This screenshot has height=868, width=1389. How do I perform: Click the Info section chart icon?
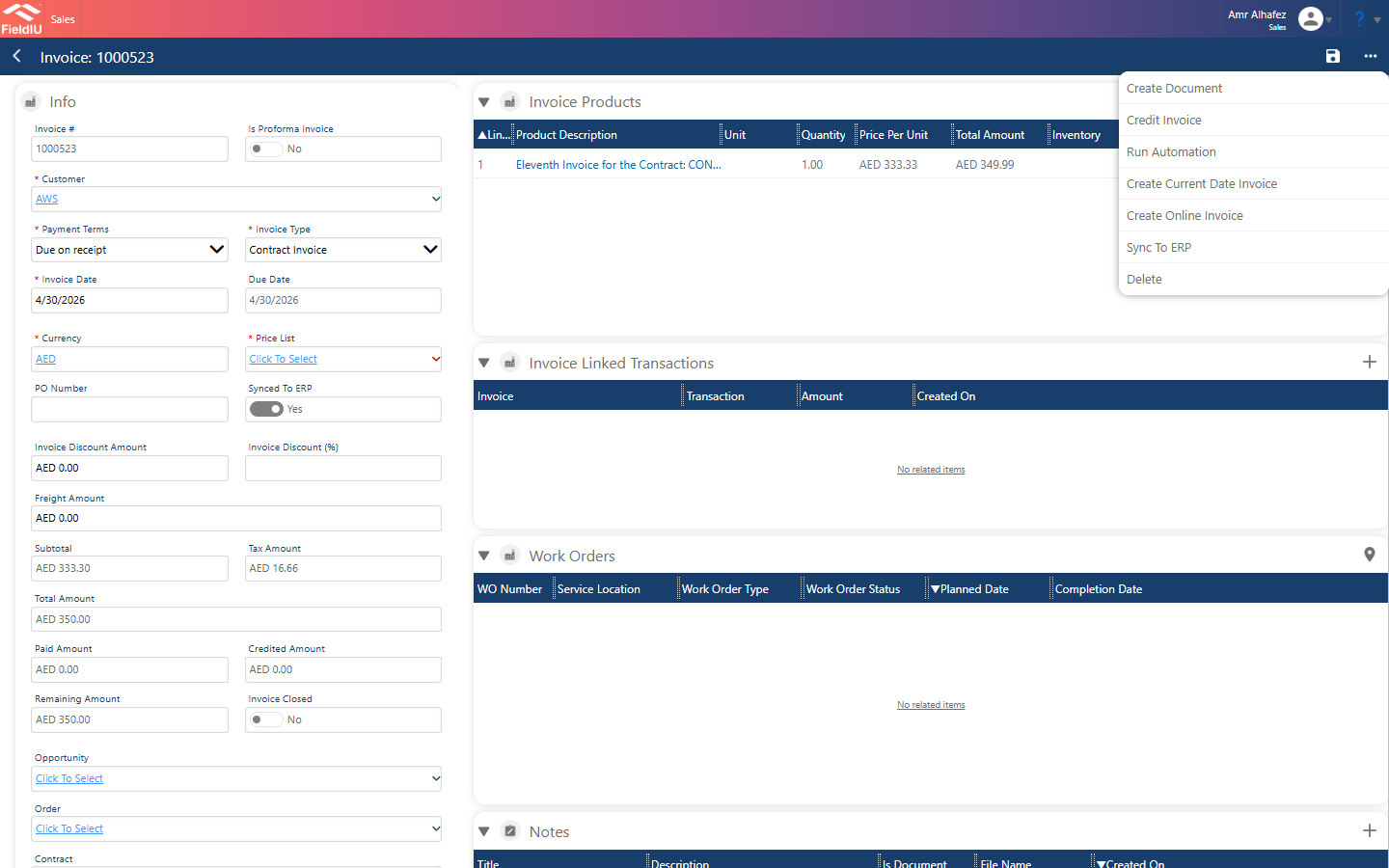(31, 102)
